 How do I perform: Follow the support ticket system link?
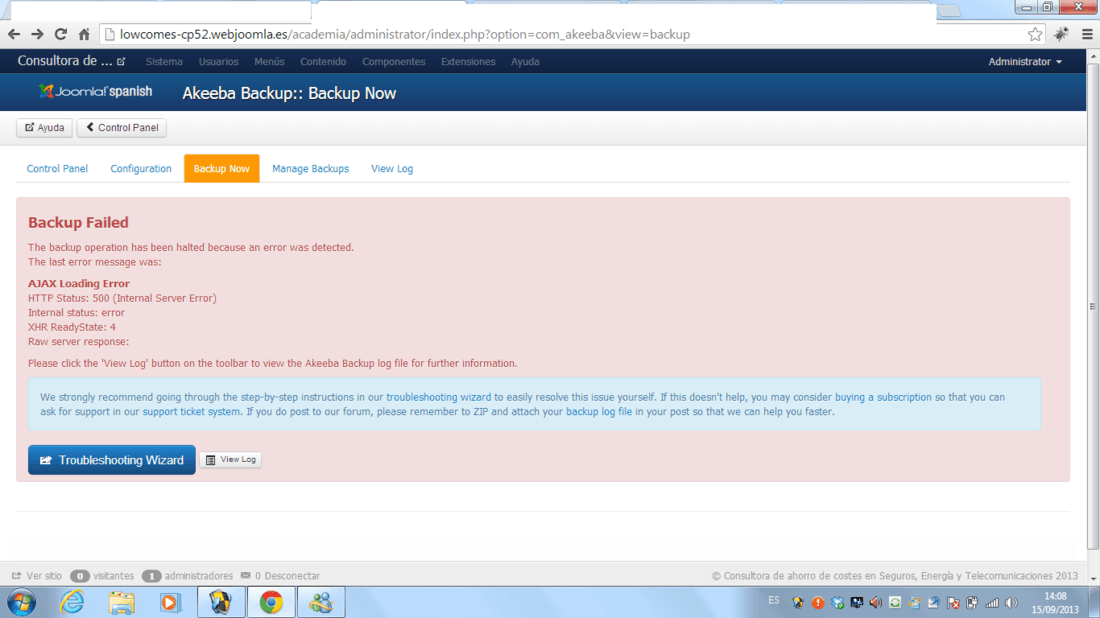tap(191, 412)
